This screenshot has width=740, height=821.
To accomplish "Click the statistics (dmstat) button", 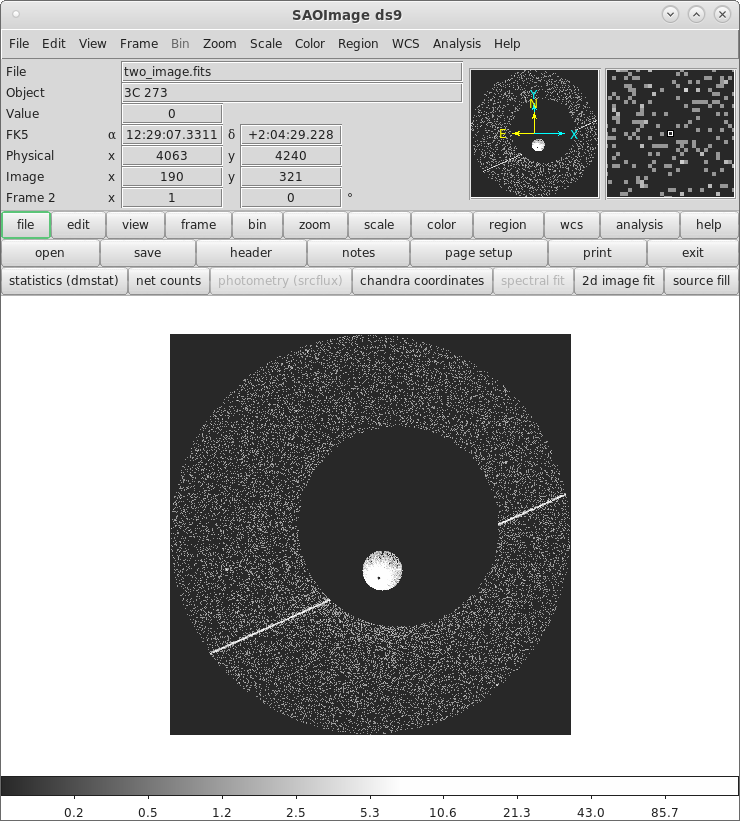I will pyautogui.click(x=64, y=281).
